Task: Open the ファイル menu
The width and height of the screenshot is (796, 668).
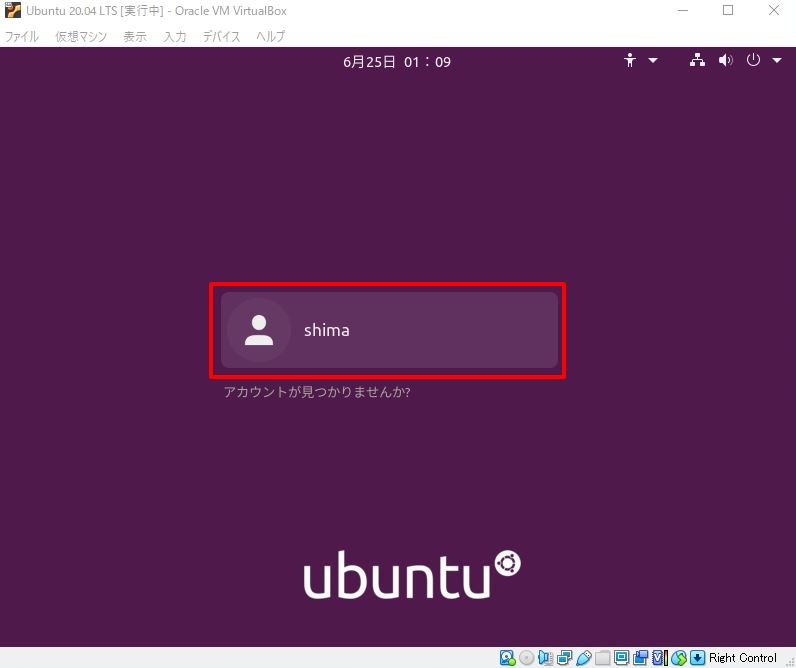Action: 21,37
